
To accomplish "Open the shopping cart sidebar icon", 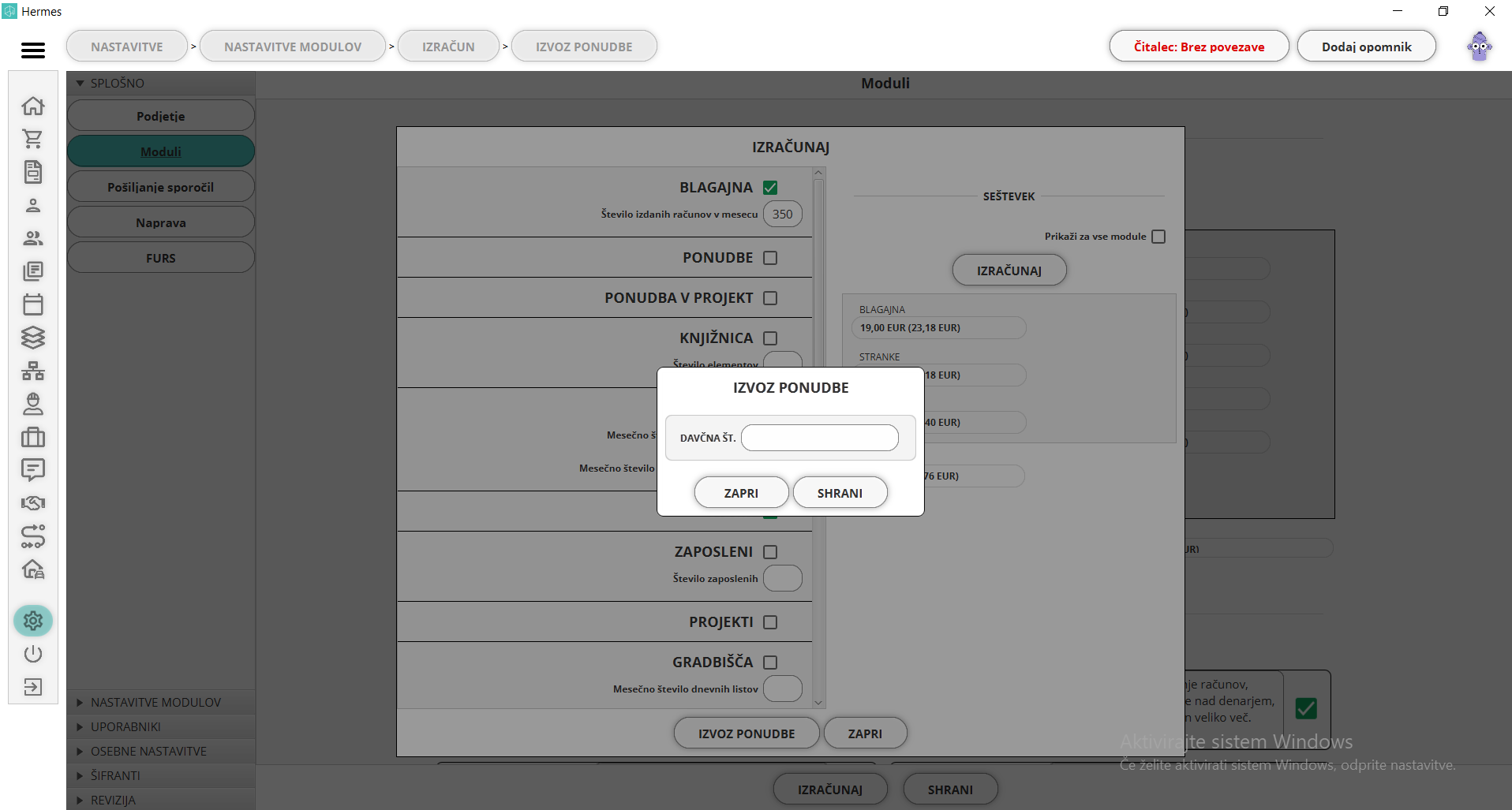I will point(33,139).
